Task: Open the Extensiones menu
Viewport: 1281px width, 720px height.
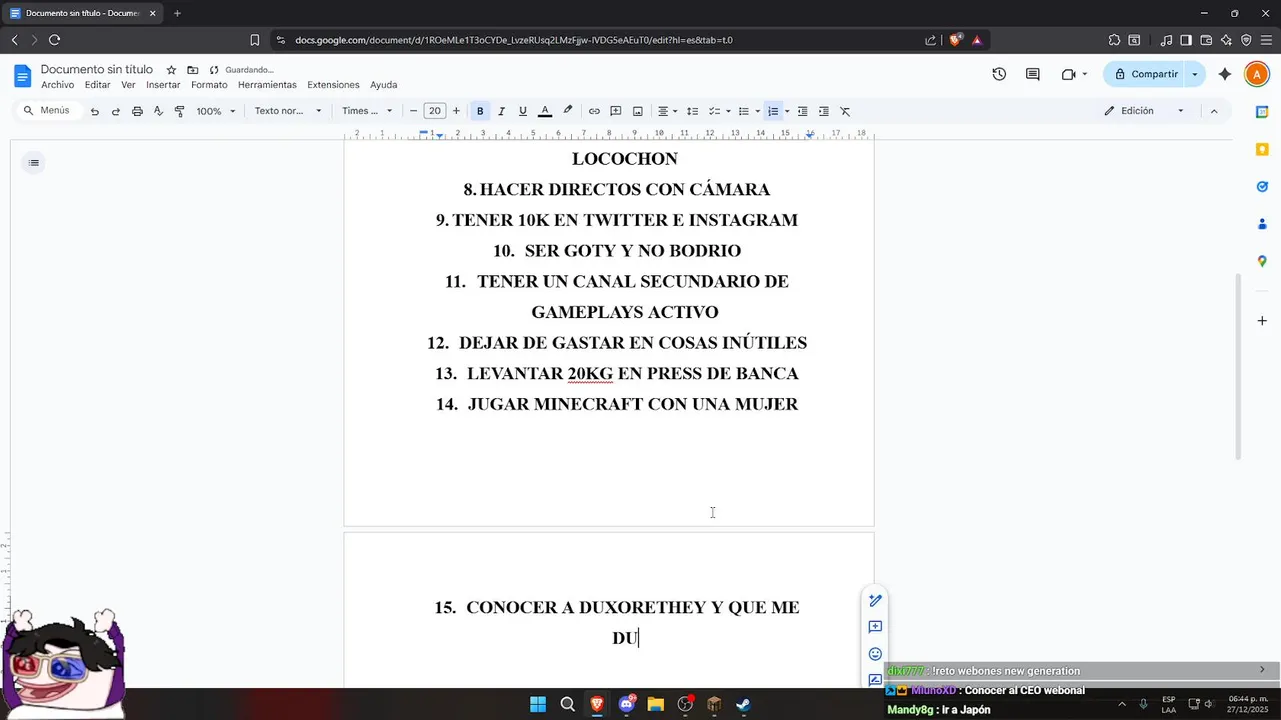Action: (333, 85)
